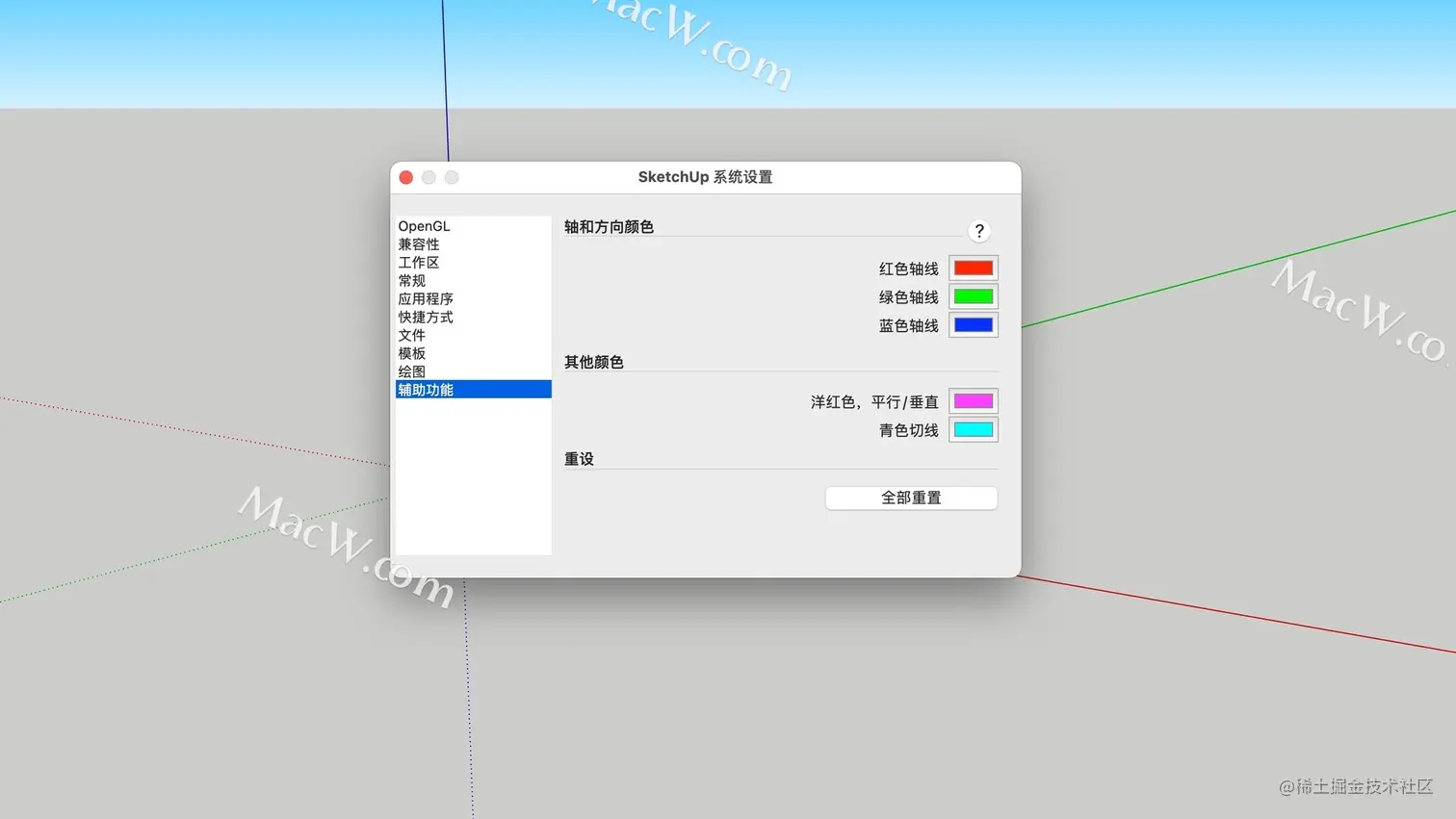1456x819 pixels.
Task: Click the 红色轴线 red color swatch
Action: pyautogui.click(x=974, y=268)
